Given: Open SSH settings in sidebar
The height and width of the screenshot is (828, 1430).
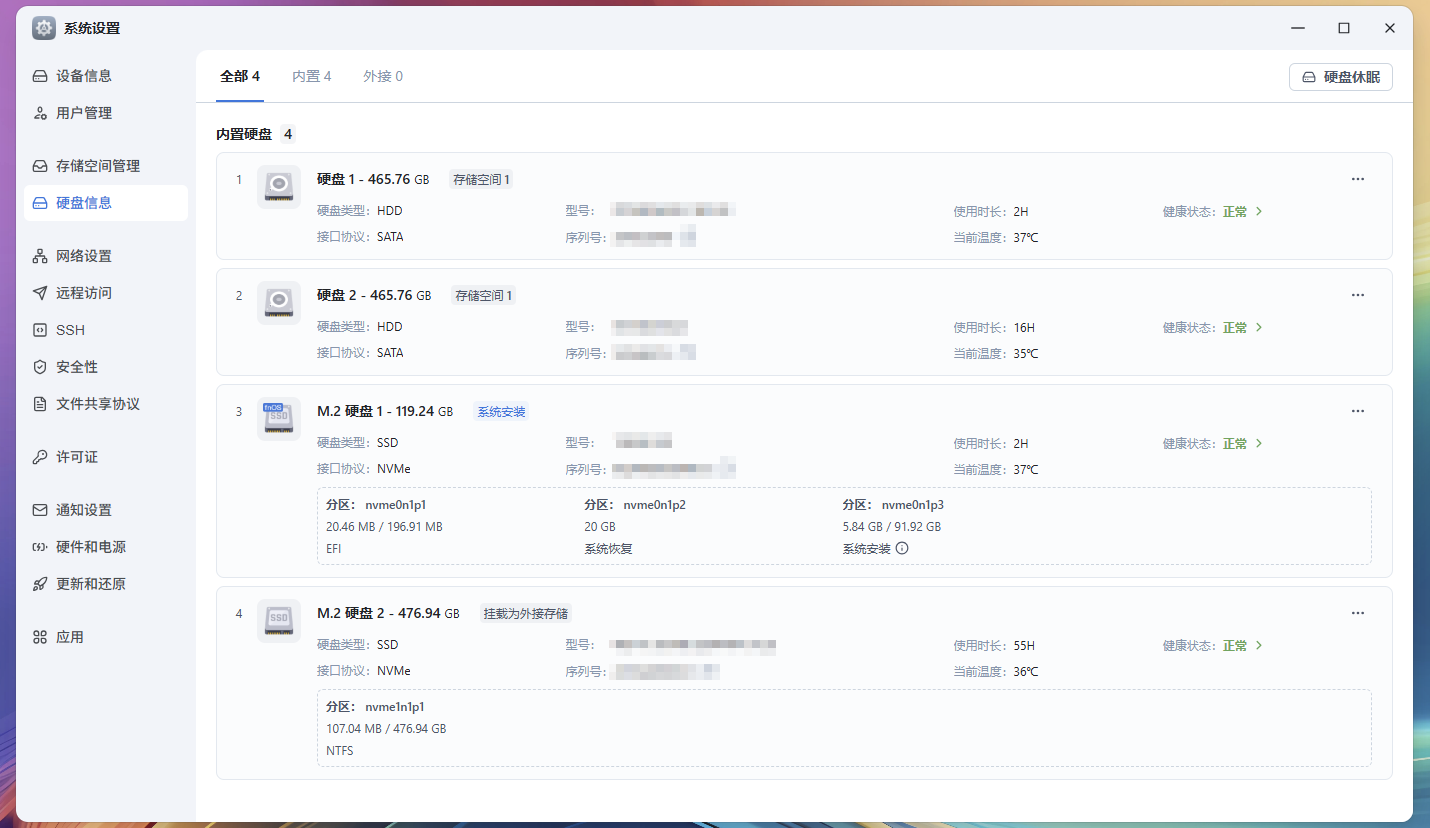Looking at the screenshot, I should (x=106, y=330).
